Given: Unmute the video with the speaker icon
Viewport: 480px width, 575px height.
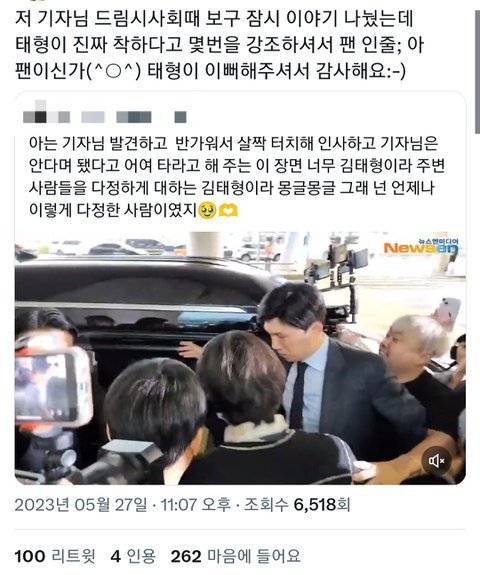Looking at the screenshot, I should tap(436, 461).
